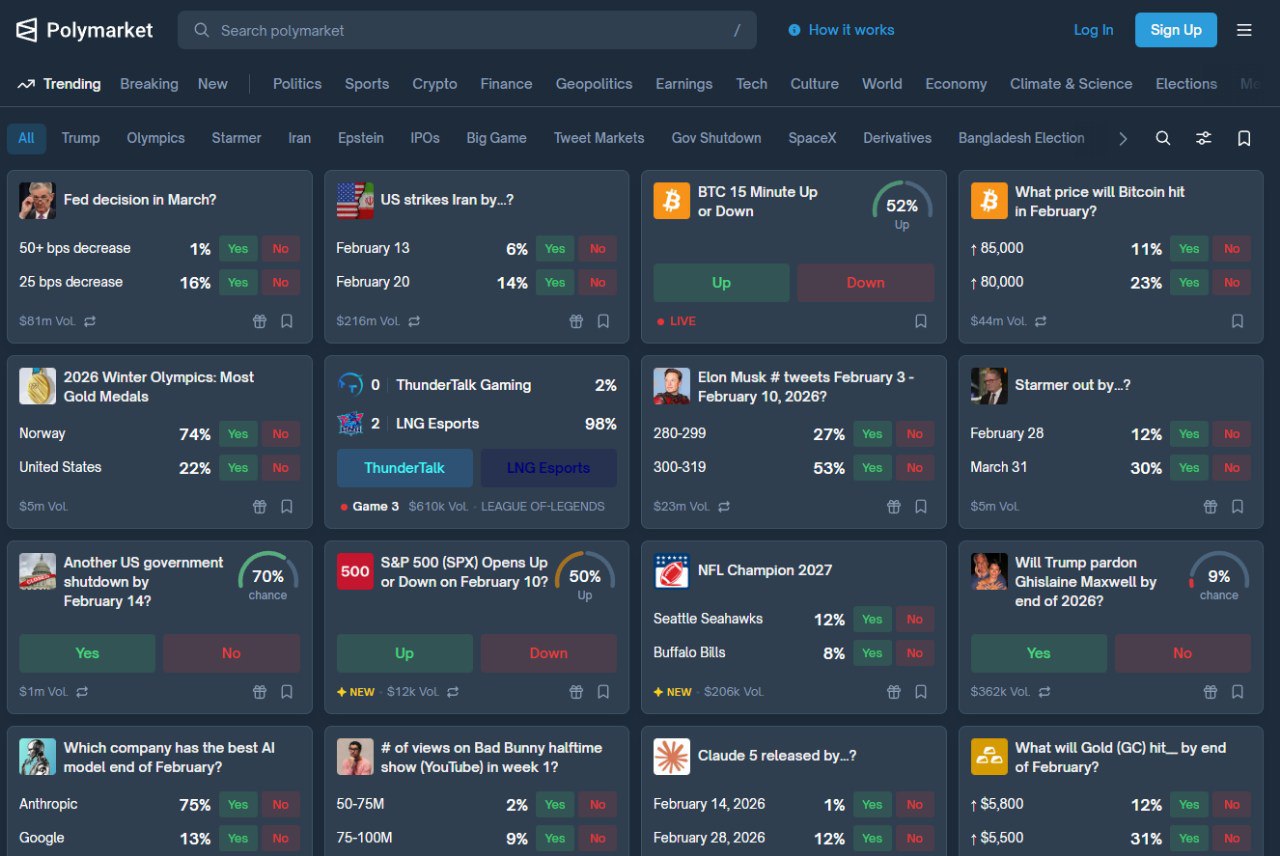This screenshot has height=856, width=1280.
Task: Click the Polymarket logo icon
Action: [x=27, y=30]
